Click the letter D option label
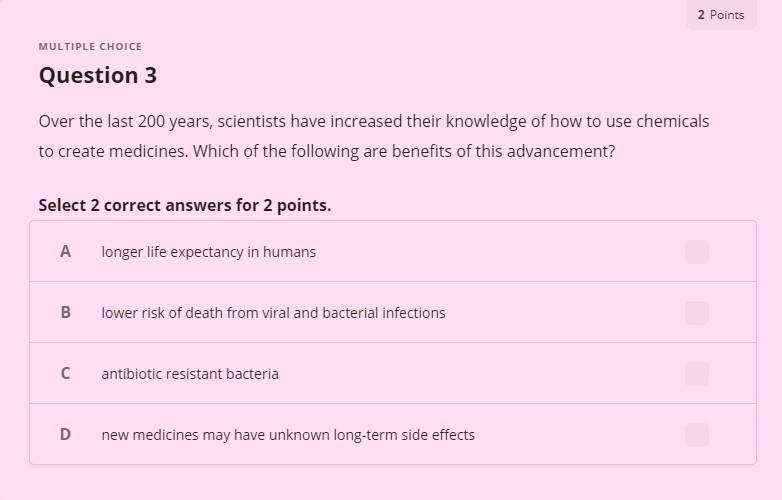Image resolution: width=782 pixels, height=500 pixels. click(x=65, y=435)
